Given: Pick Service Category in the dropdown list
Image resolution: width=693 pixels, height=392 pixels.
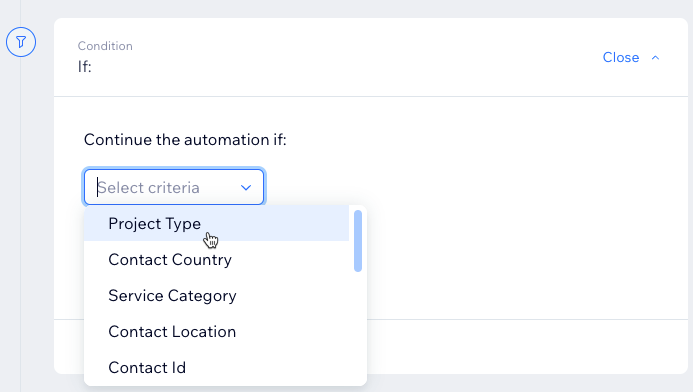Looking at the screenshot, I should [x=217, y=295].
